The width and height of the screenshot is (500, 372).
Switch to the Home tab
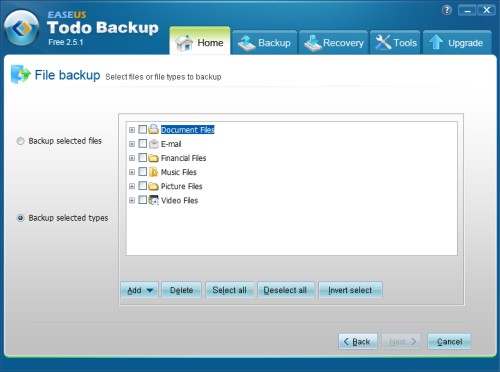pyautogui.click(x=200, y=41)
